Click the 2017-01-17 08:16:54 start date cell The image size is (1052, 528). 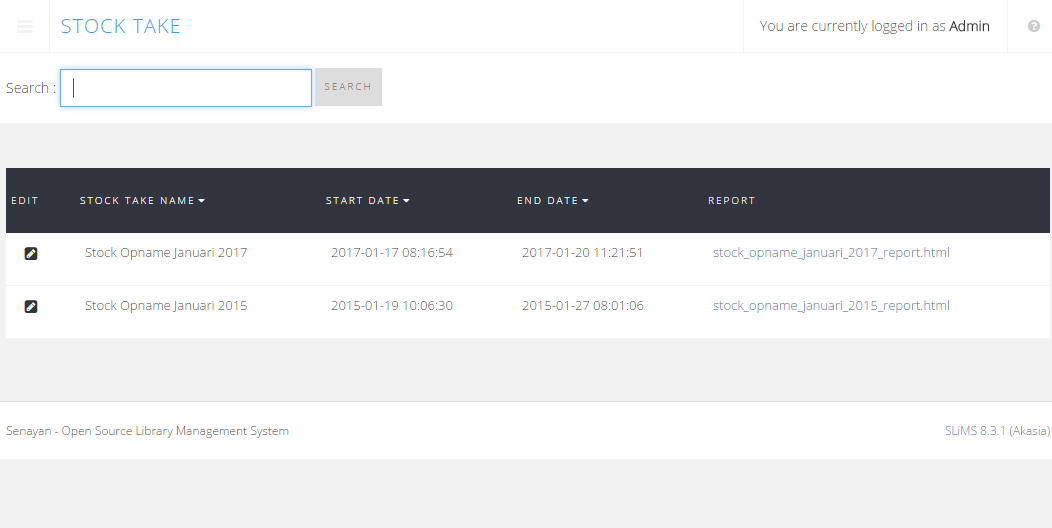coord(392,253)
